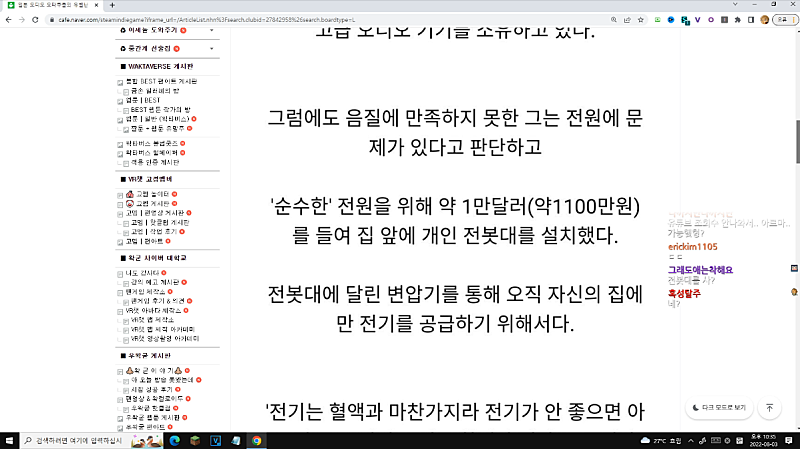Open 고멤 | 핫클립 게시판 board
Viewport: 800px width, 449px height.
[160, 223]
